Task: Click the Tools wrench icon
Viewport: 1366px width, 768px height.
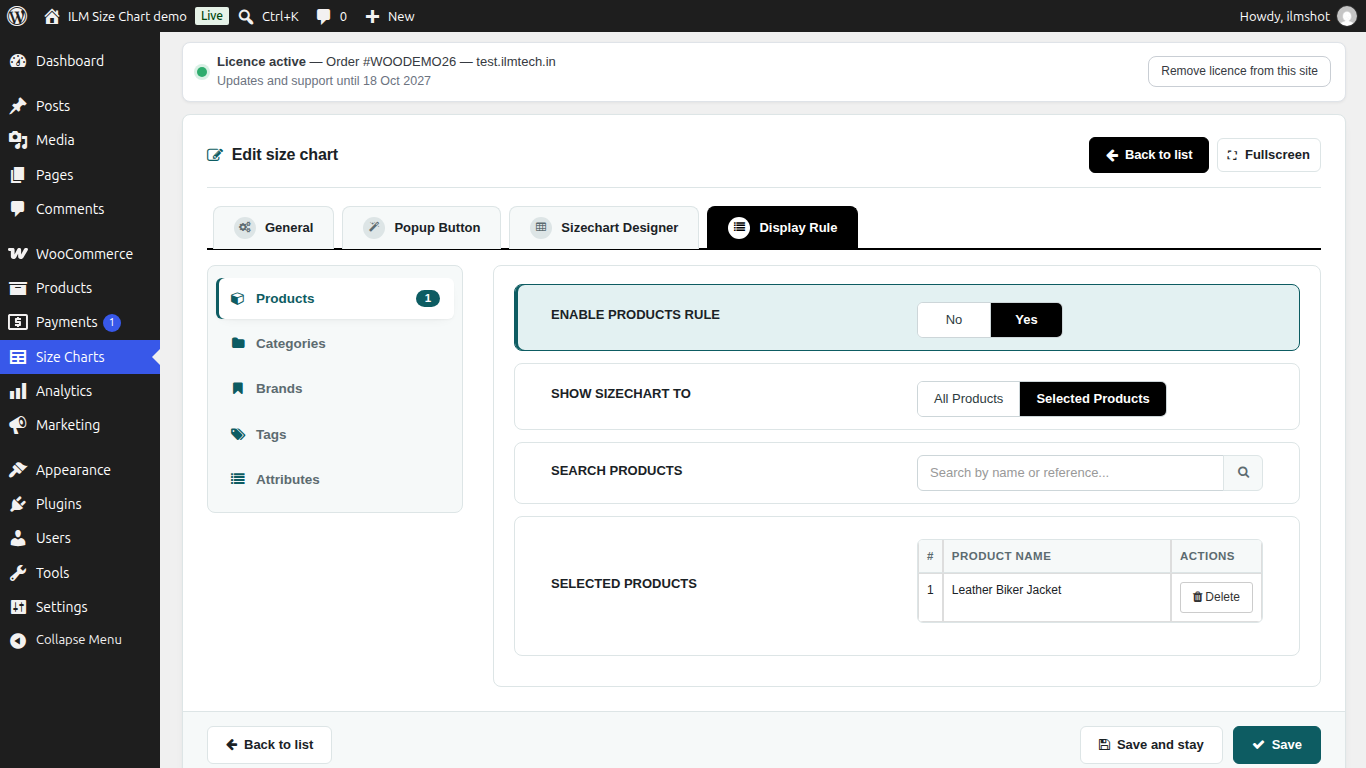Action: [x=18, y=573]
